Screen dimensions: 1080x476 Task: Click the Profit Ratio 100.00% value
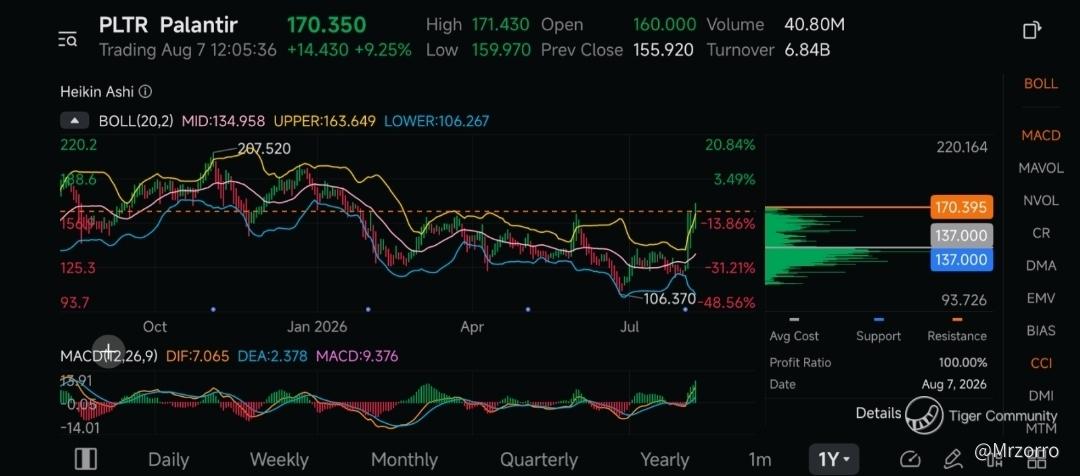point(963,362)
